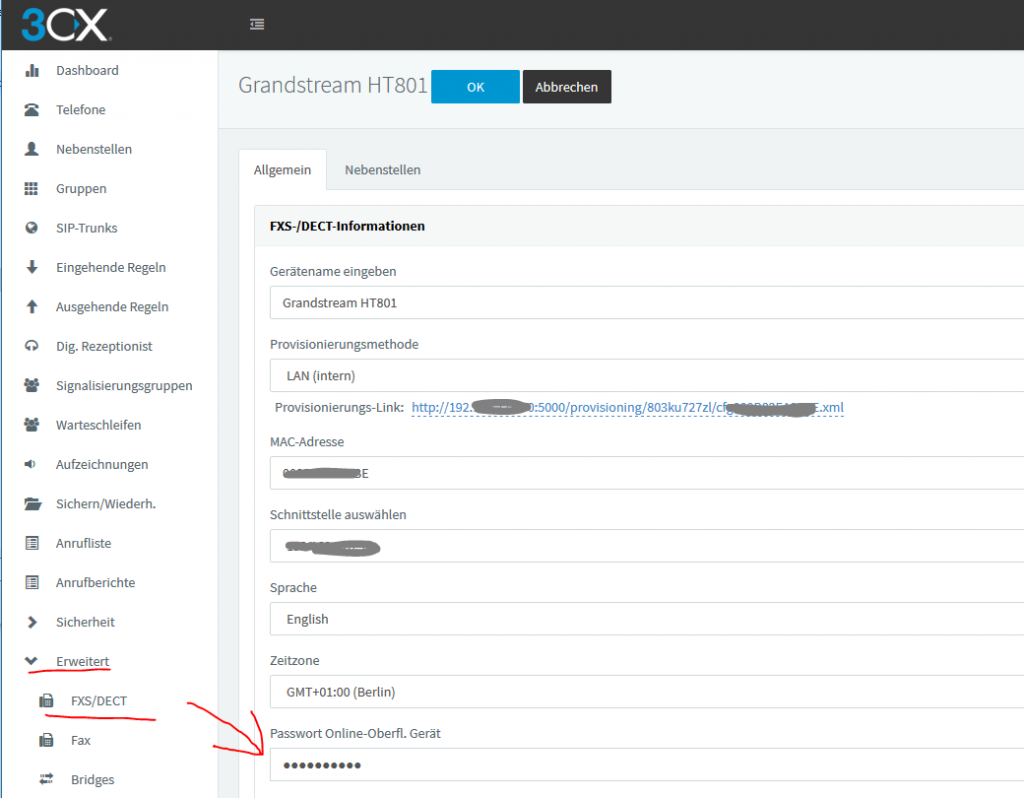Open Aufzeichnungen menu entry

(x=102, y=464)
